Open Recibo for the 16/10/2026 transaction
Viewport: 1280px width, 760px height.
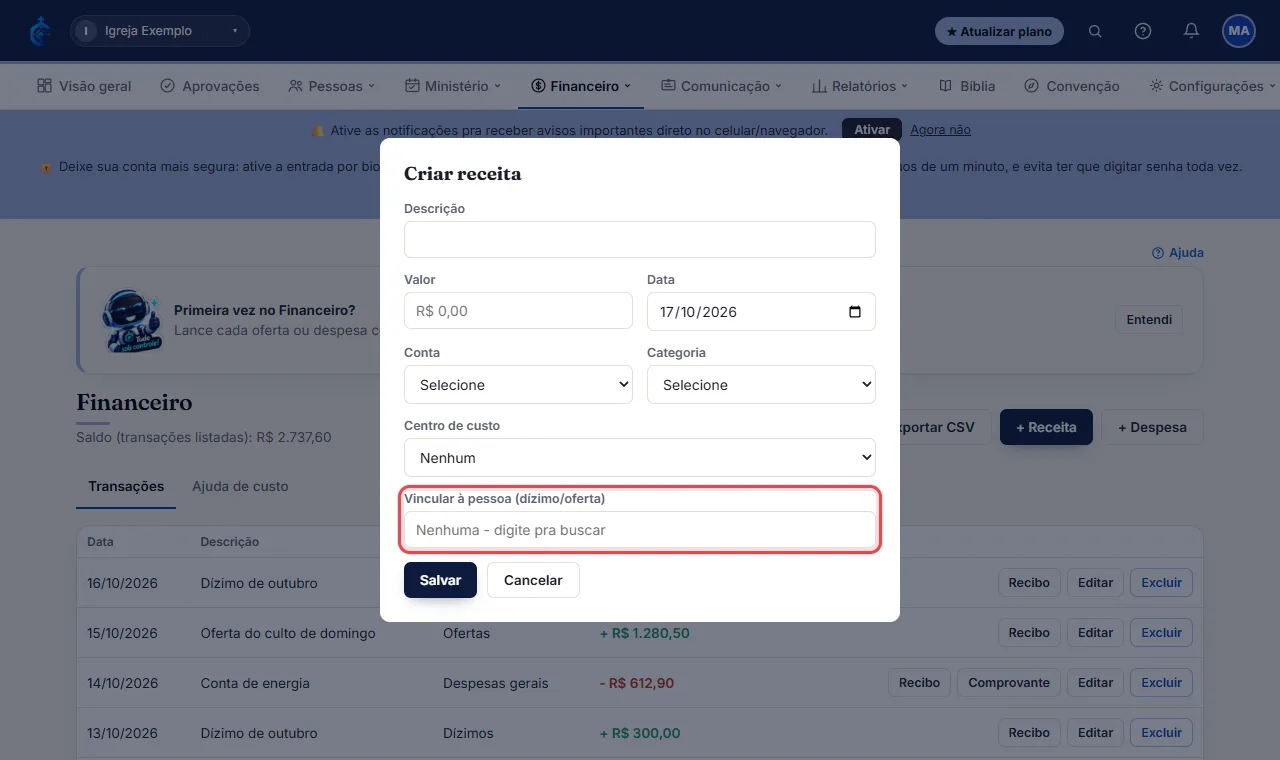point(1029,582)
